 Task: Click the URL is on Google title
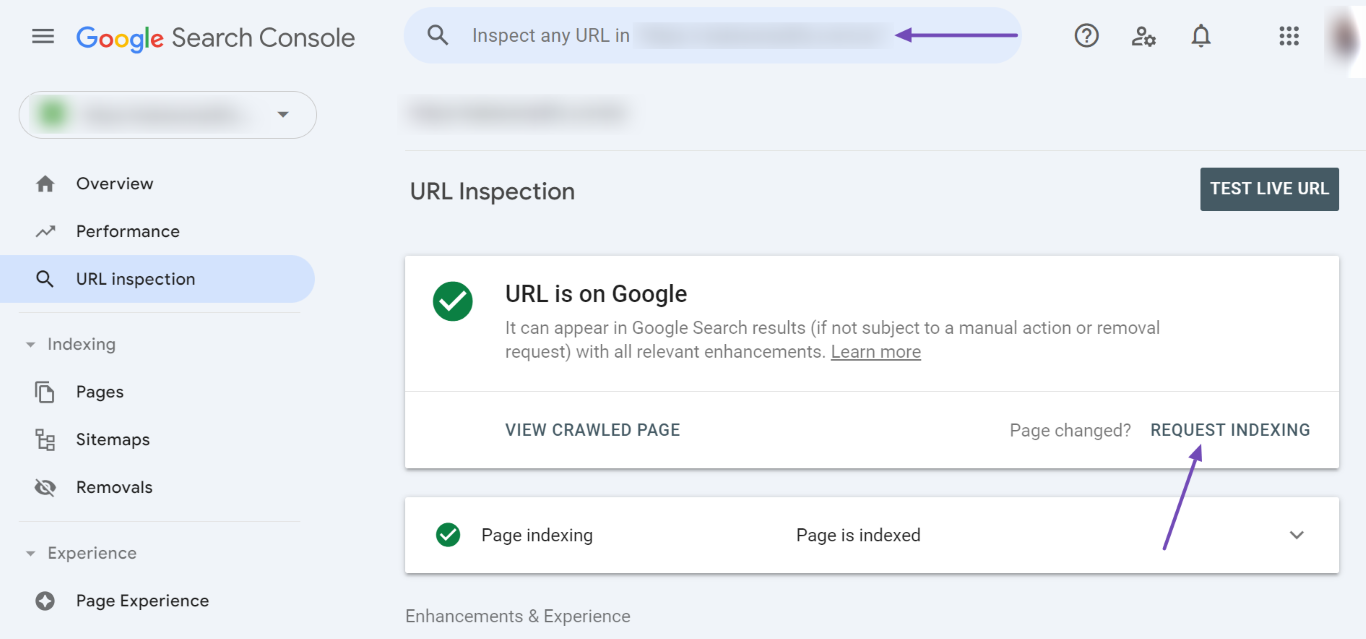596,294
